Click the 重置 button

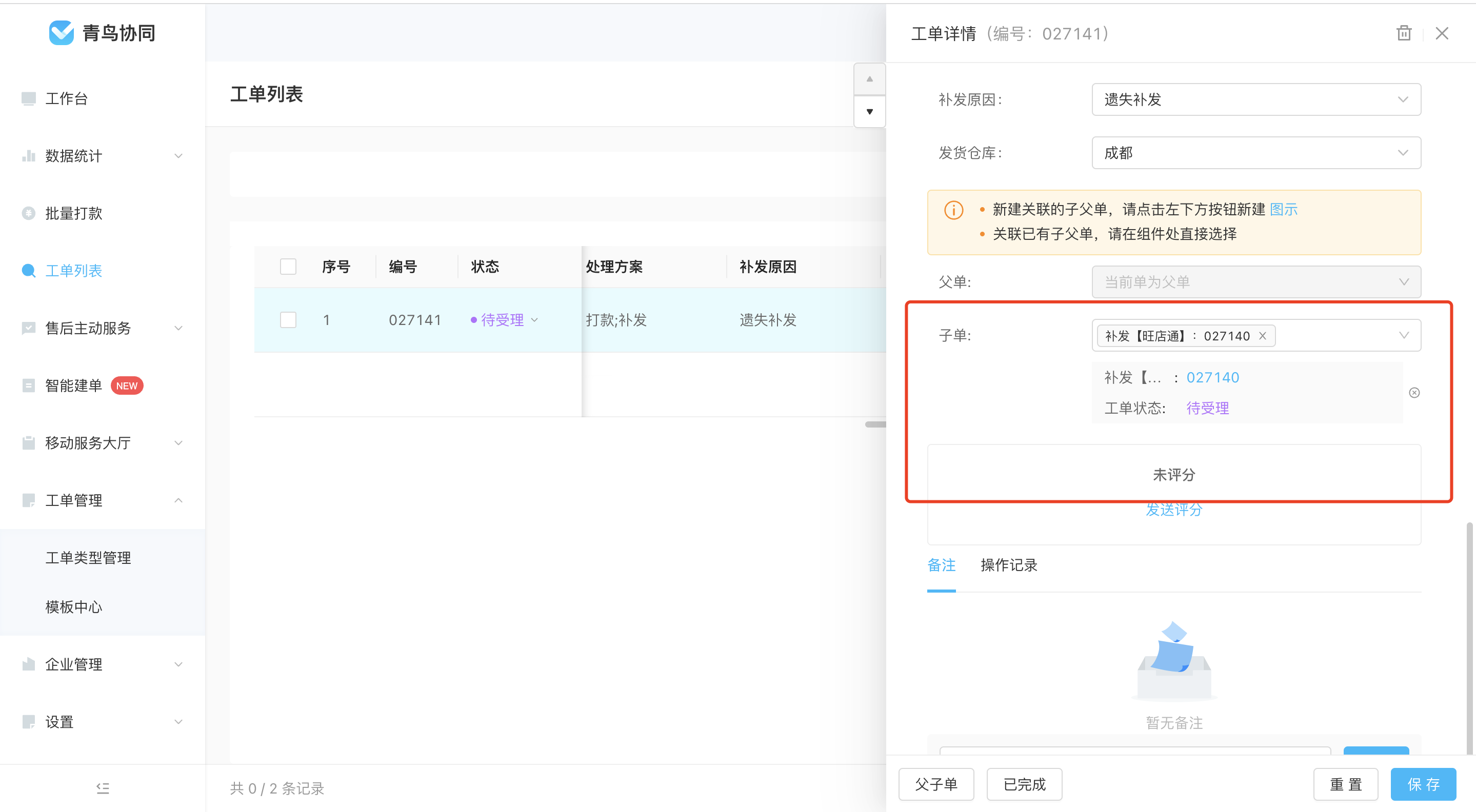point(1345,784)
